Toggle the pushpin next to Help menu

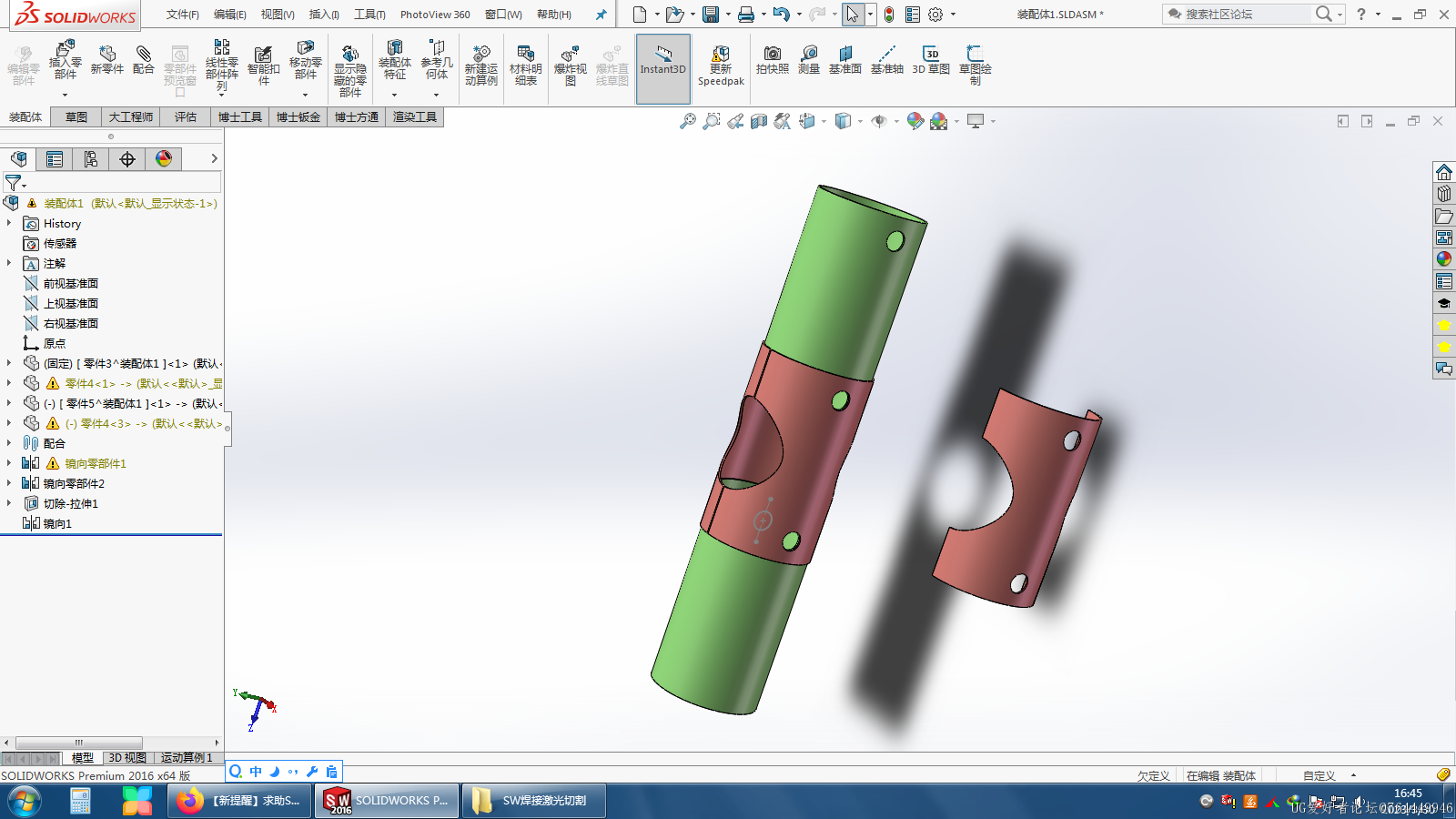[x=601, y=15]
